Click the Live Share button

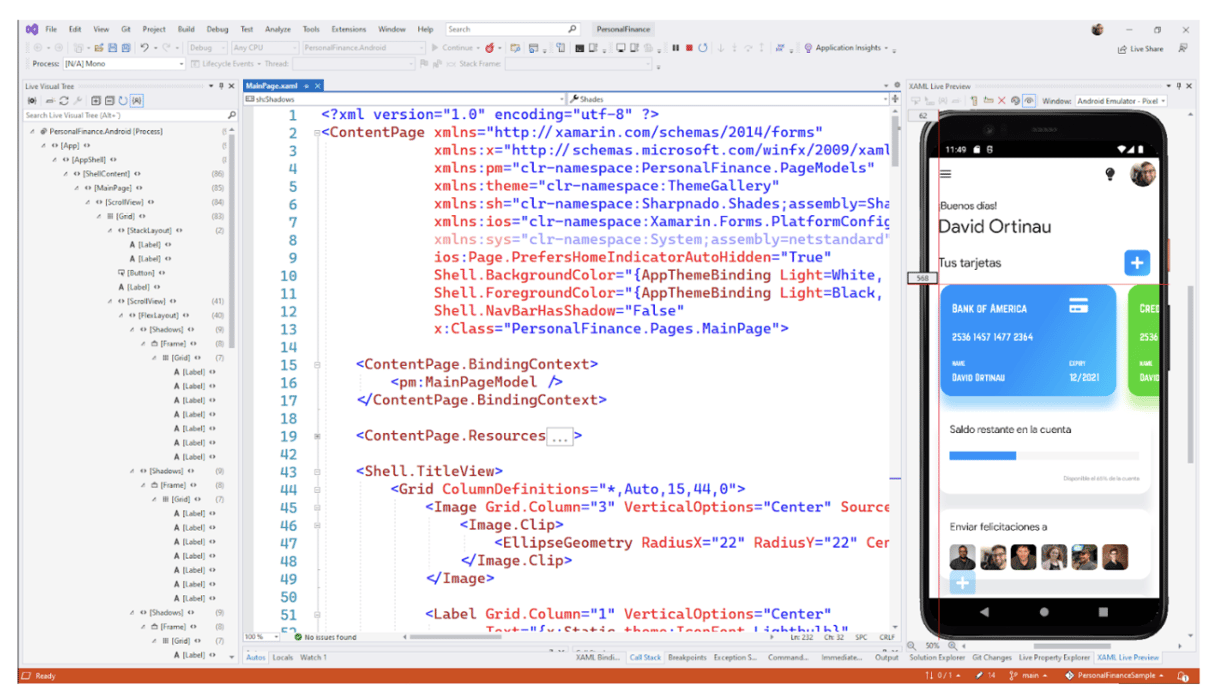point(1140,47)
